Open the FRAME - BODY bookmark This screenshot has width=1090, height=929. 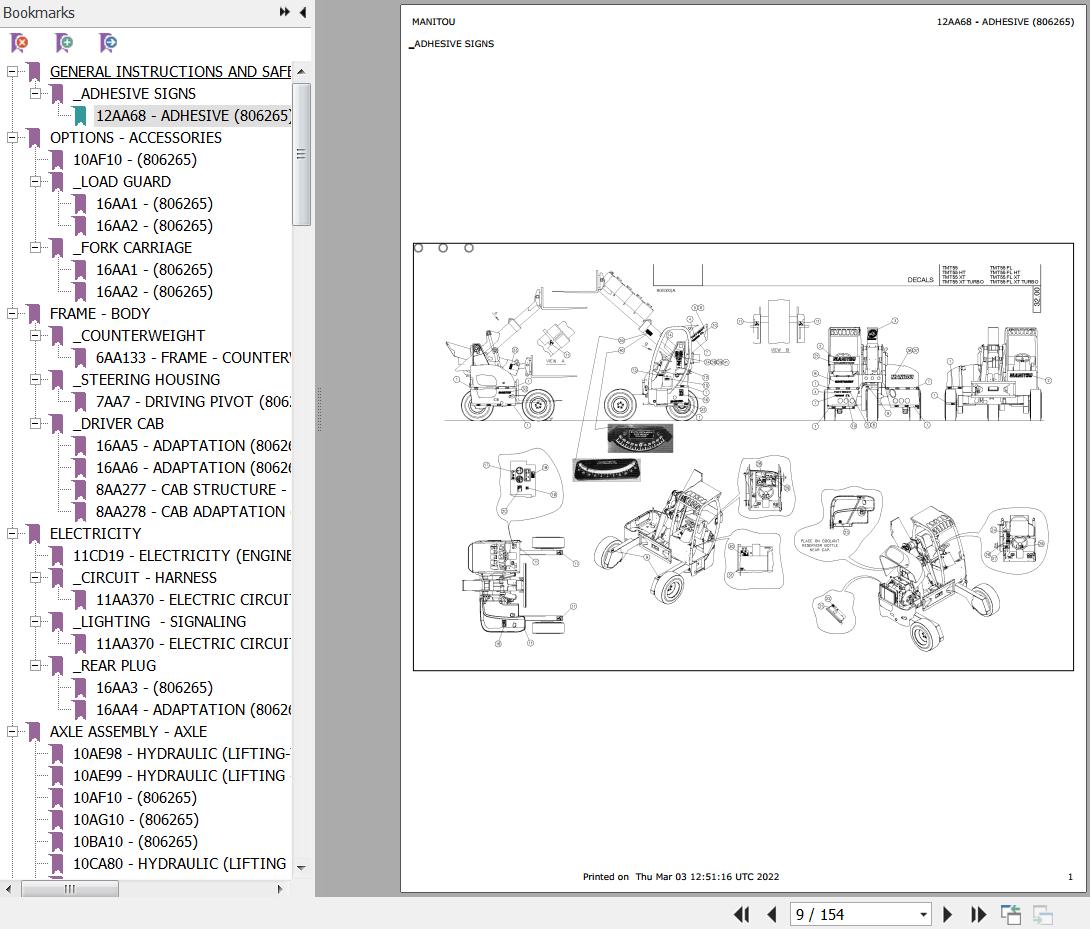(x=100, y=313)
